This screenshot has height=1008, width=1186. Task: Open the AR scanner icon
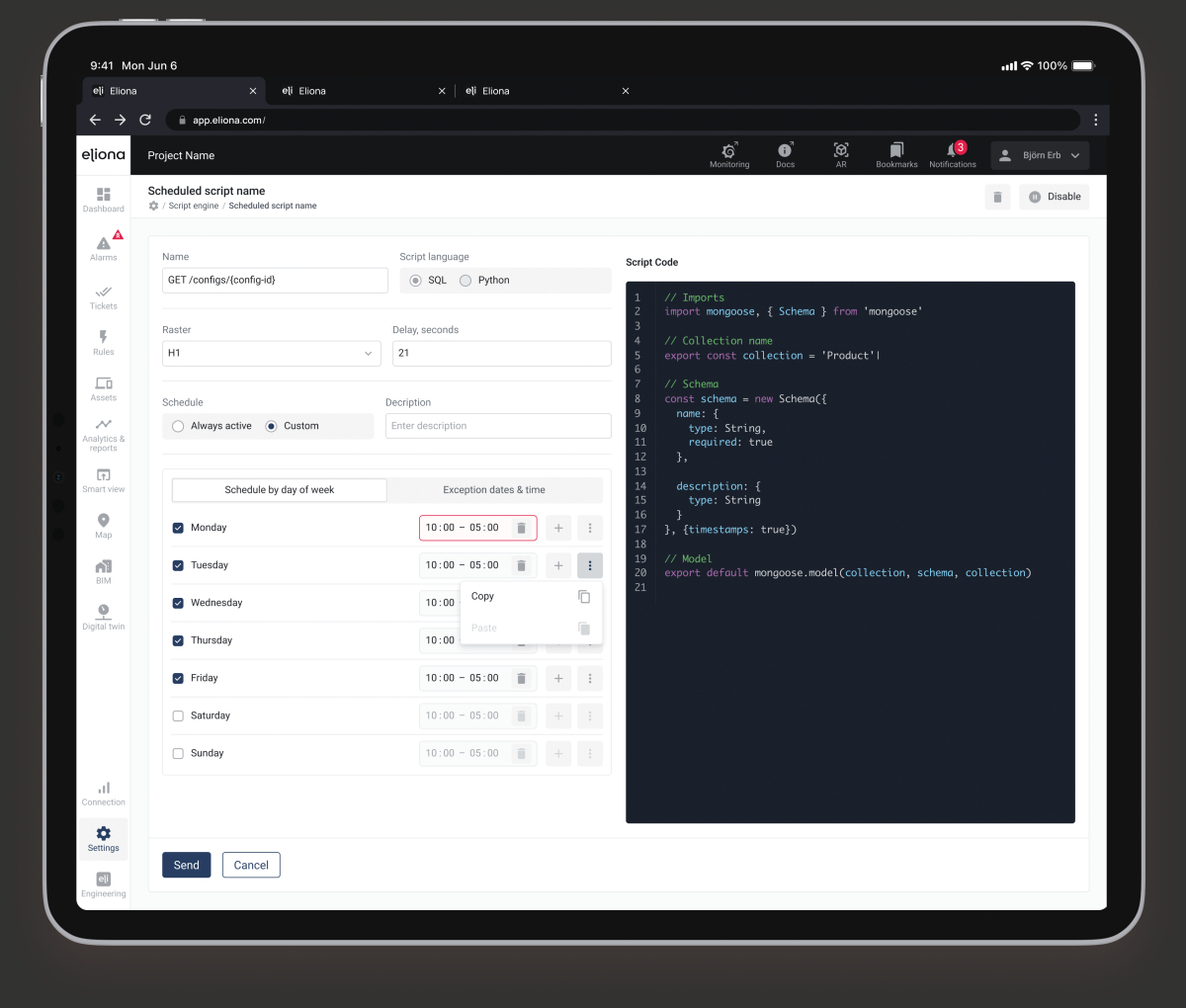(841, 154)
